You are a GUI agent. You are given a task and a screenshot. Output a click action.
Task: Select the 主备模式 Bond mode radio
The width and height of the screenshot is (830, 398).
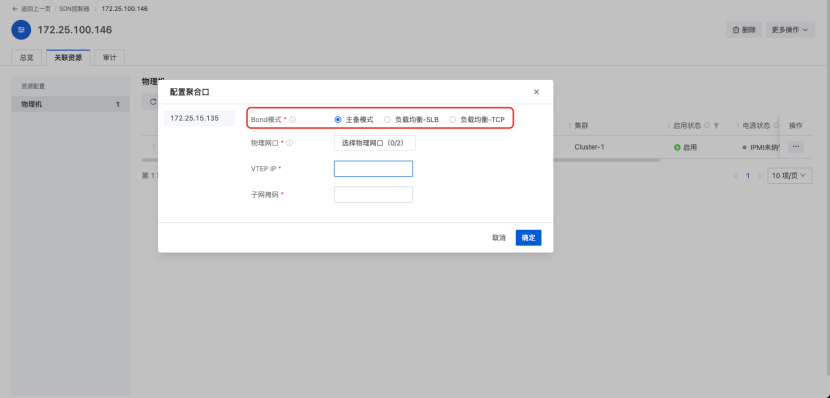pos(338,120)
